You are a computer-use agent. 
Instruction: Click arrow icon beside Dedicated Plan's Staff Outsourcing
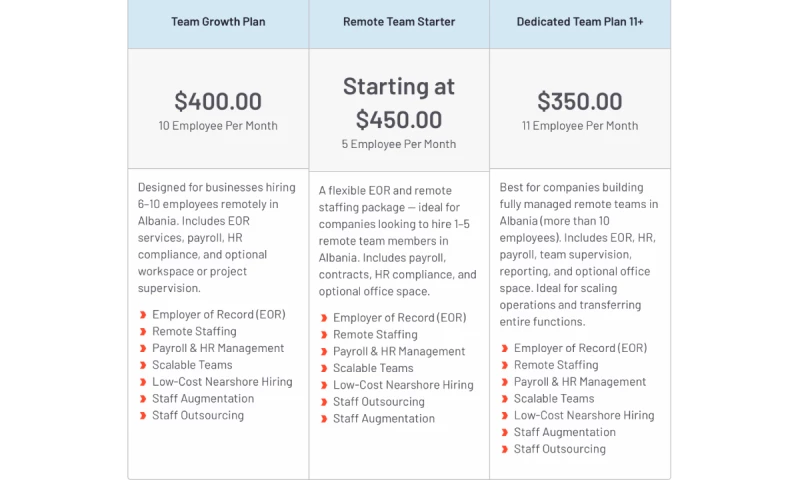pyautogui.click(x=505, y=450)
